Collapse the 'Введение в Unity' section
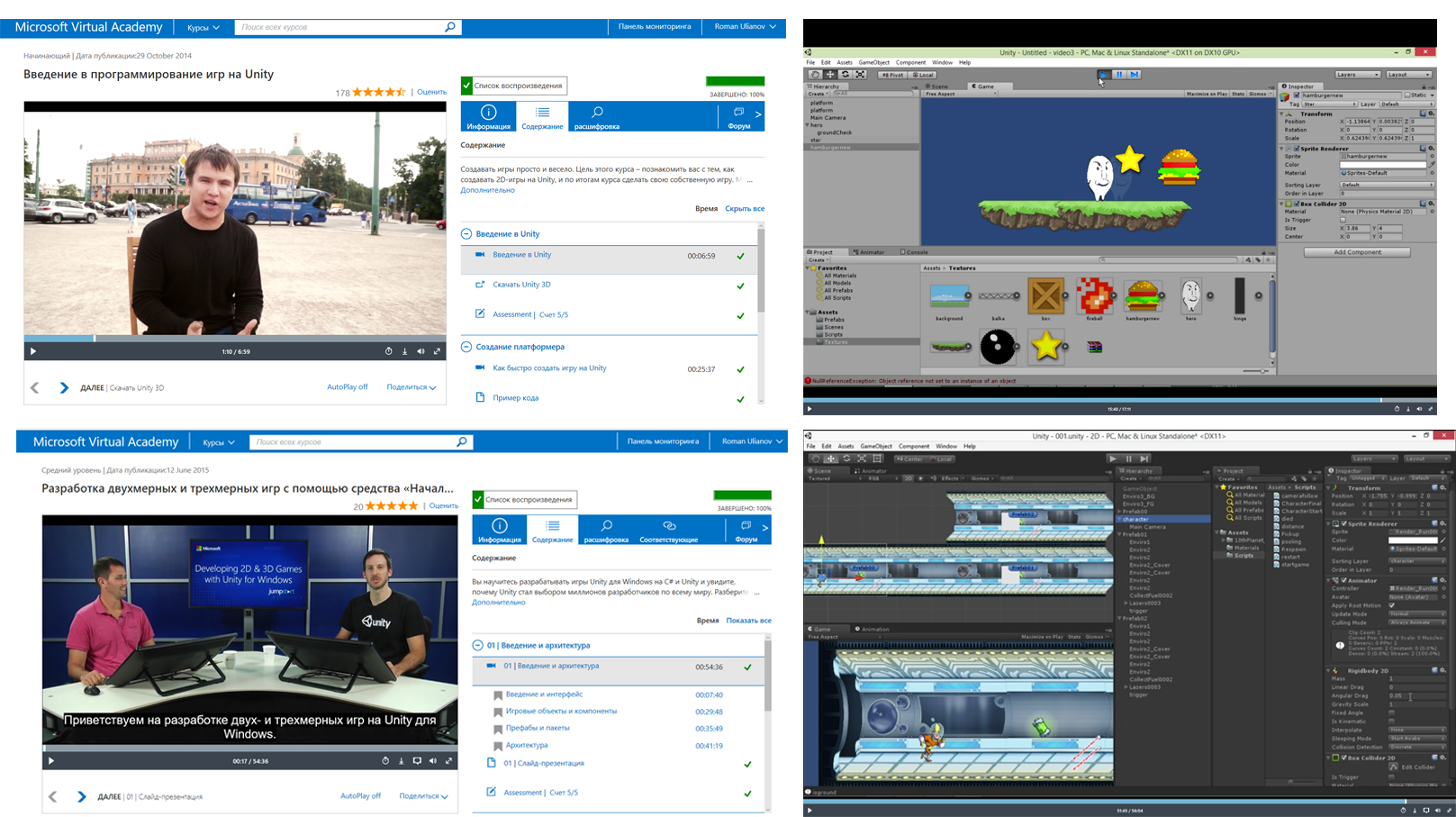This screenshot has width=1456, height=817. click(x=466, y=233)
